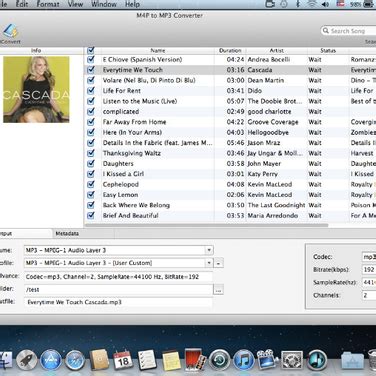This screenshot has width=376, height=376.
Task: Open the Channels value dropdown
Action: [x=369, y=295]
